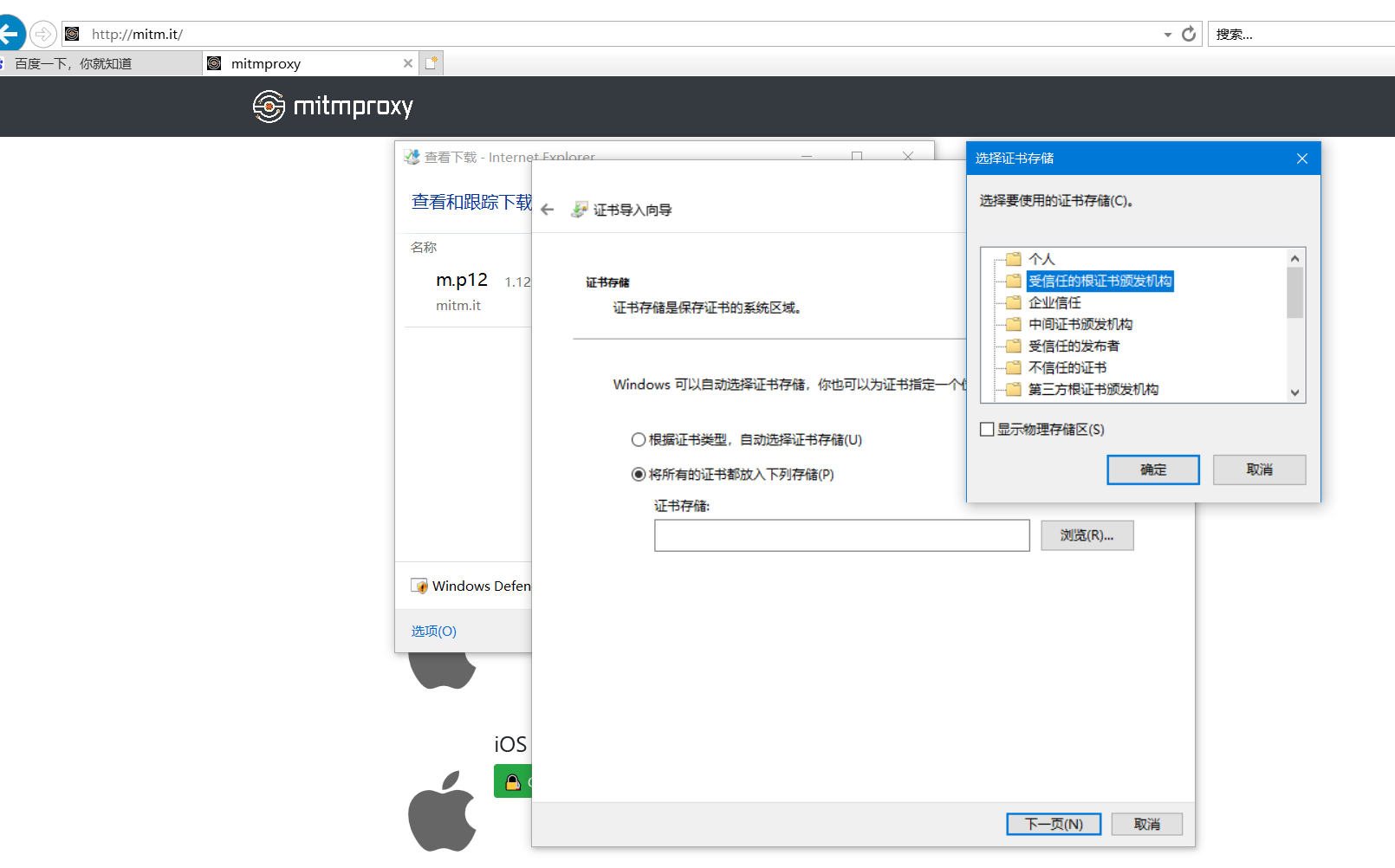Image resolution: width=1395 pixels, height=868 pixels.
Task: Click 取消 in select certificate store dialog
Action: pos(1260,470)
